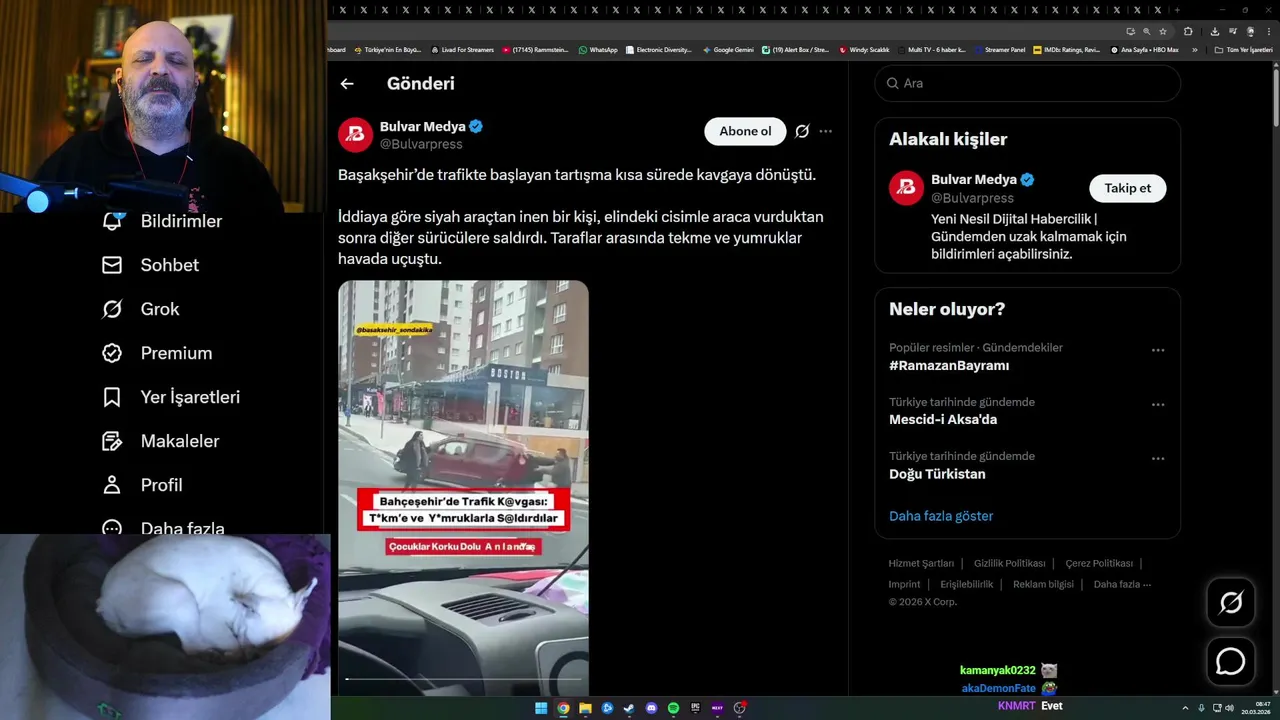This screenshot has width=1280, height=720.
Task: Open the Google Gemini bookmark
Action: pos(728,49)
